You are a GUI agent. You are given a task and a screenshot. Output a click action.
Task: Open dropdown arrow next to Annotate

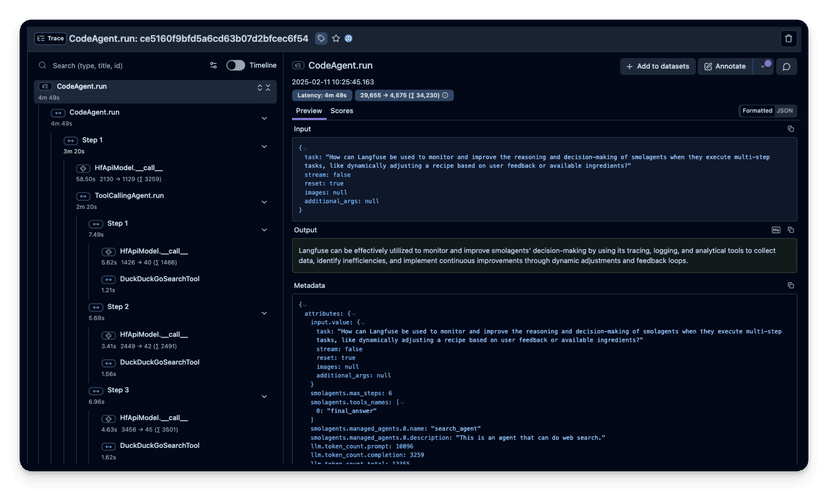pos(763,67)
